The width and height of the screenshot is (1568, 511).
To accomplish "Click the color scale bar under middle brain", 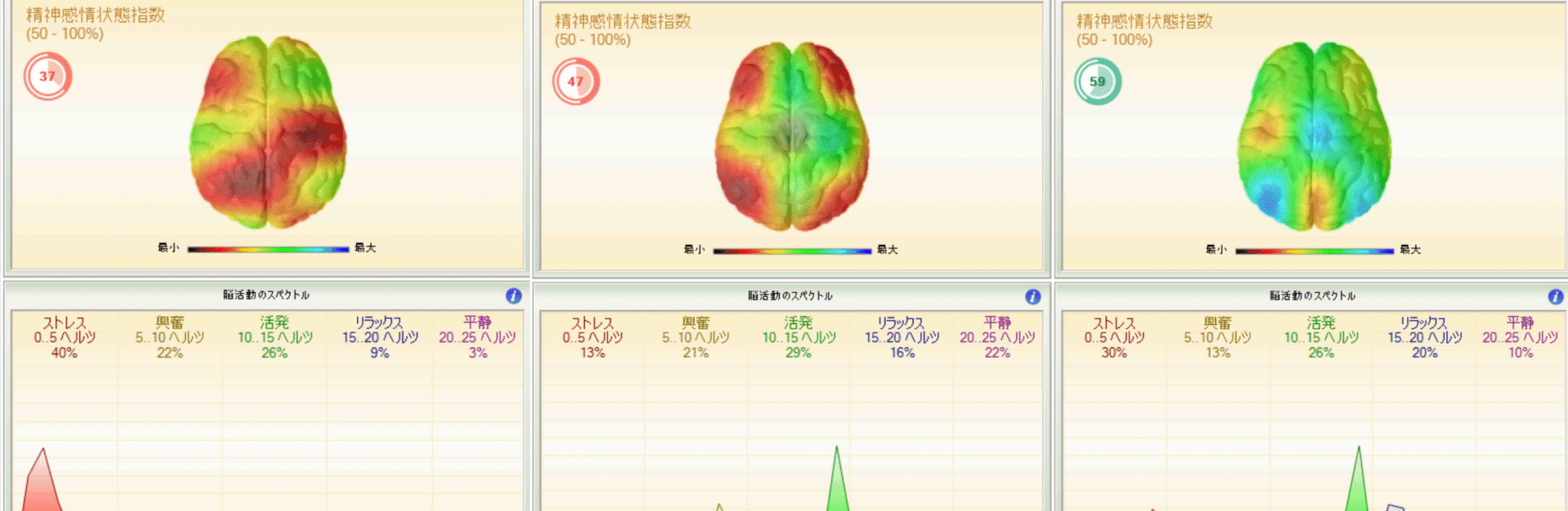I will 792,251.
